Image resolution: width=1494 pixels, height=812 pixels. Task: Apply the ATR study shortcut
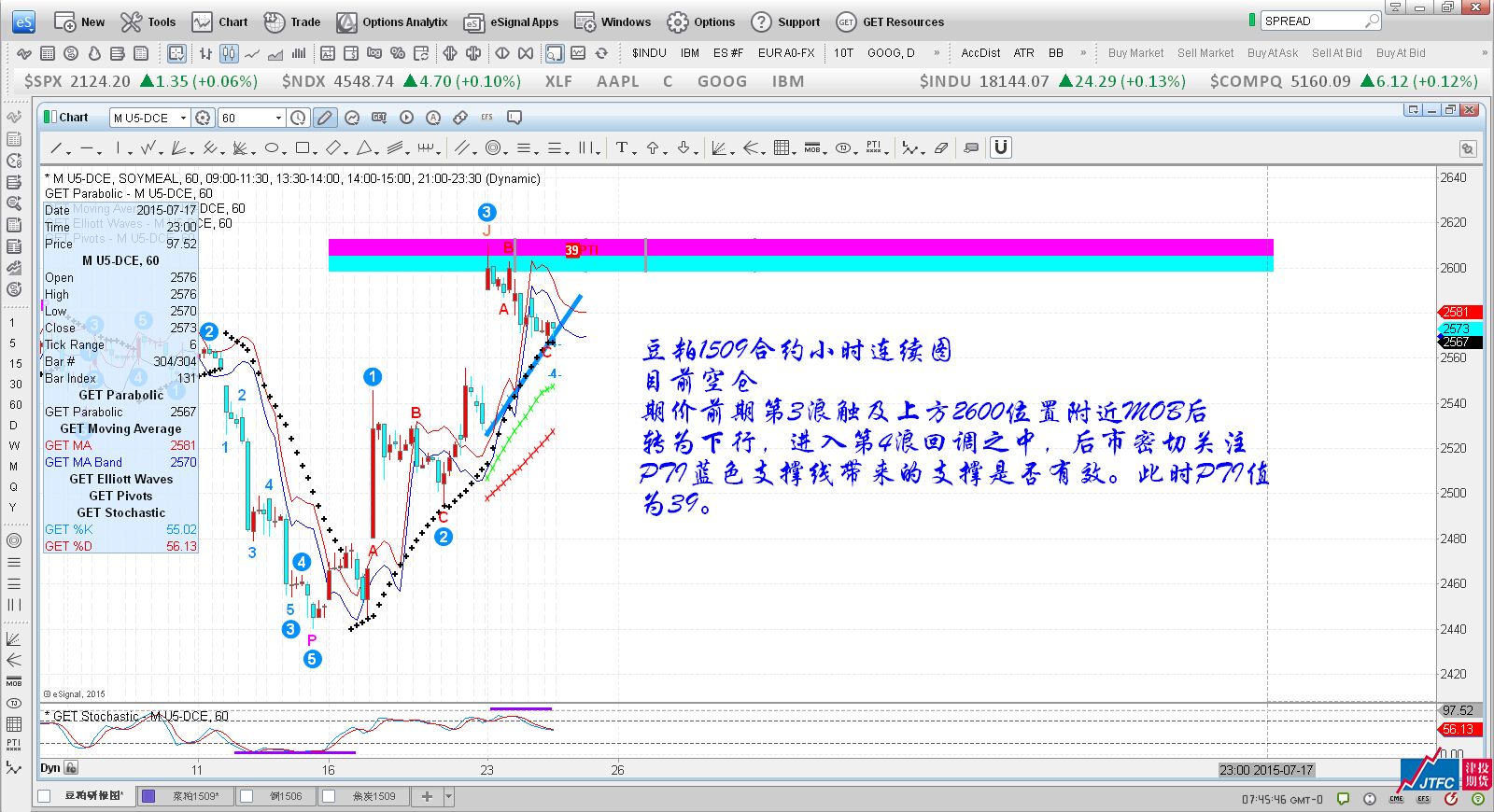tap(1023, 53)
